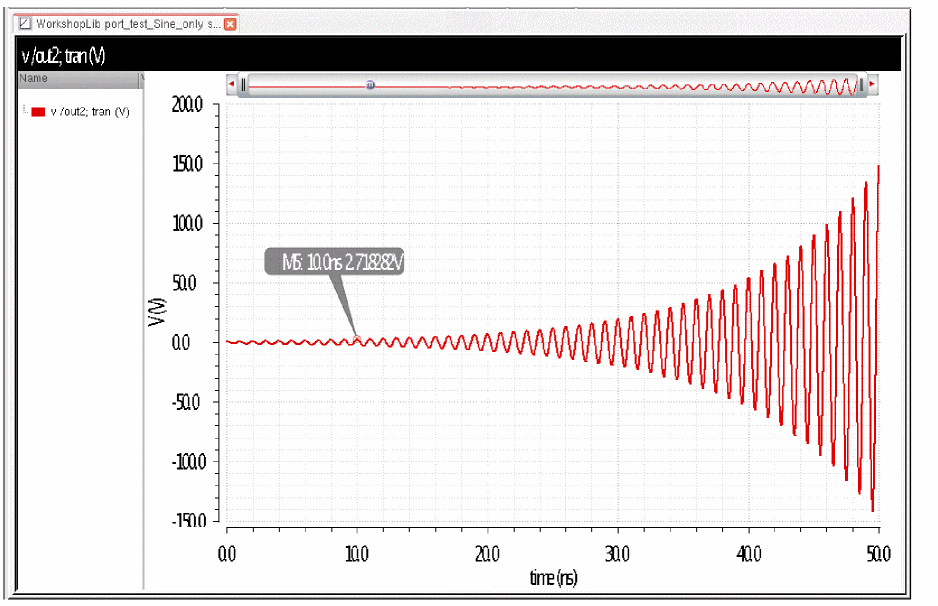The width and height of the screenshot is (938, 606).
Task: Click the M5 marker point on the waveform
Action: [357, 339]
